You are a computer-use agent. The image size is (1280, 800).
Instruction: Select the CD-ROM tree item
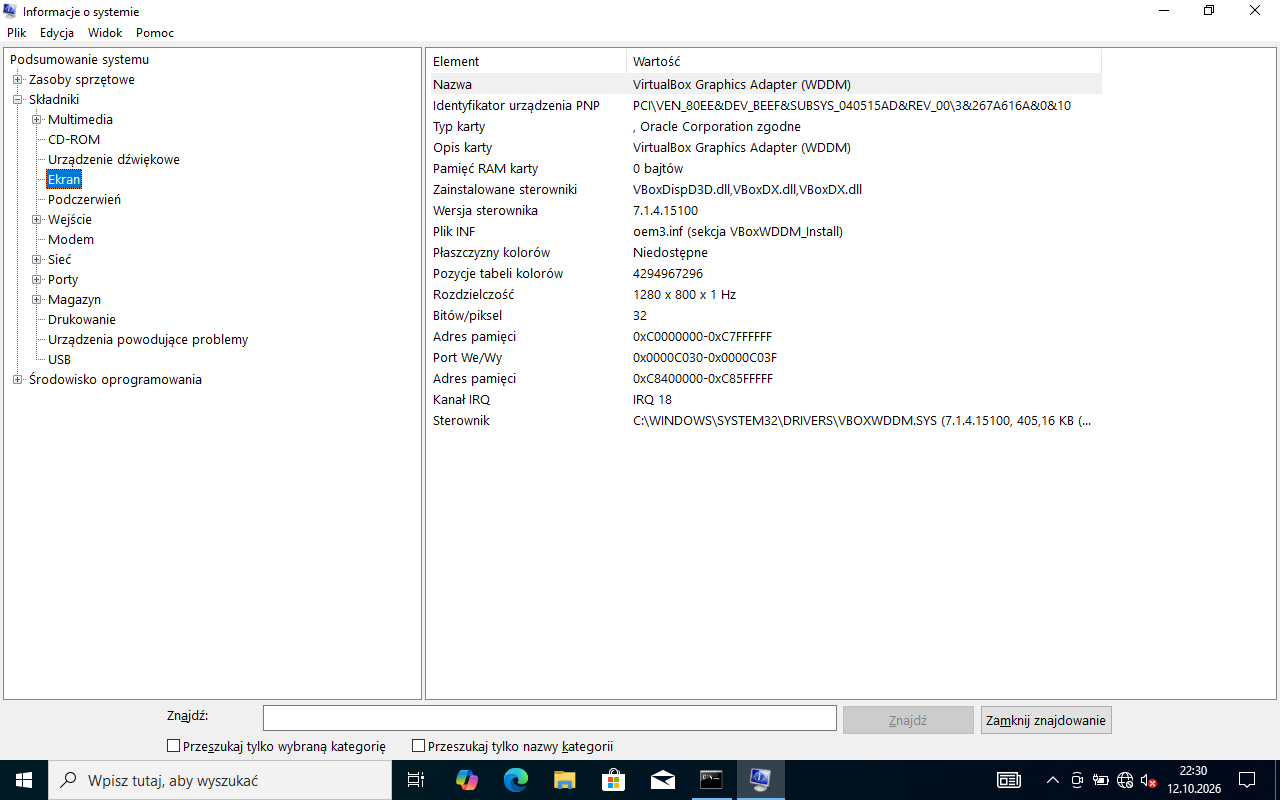[74, 140]
